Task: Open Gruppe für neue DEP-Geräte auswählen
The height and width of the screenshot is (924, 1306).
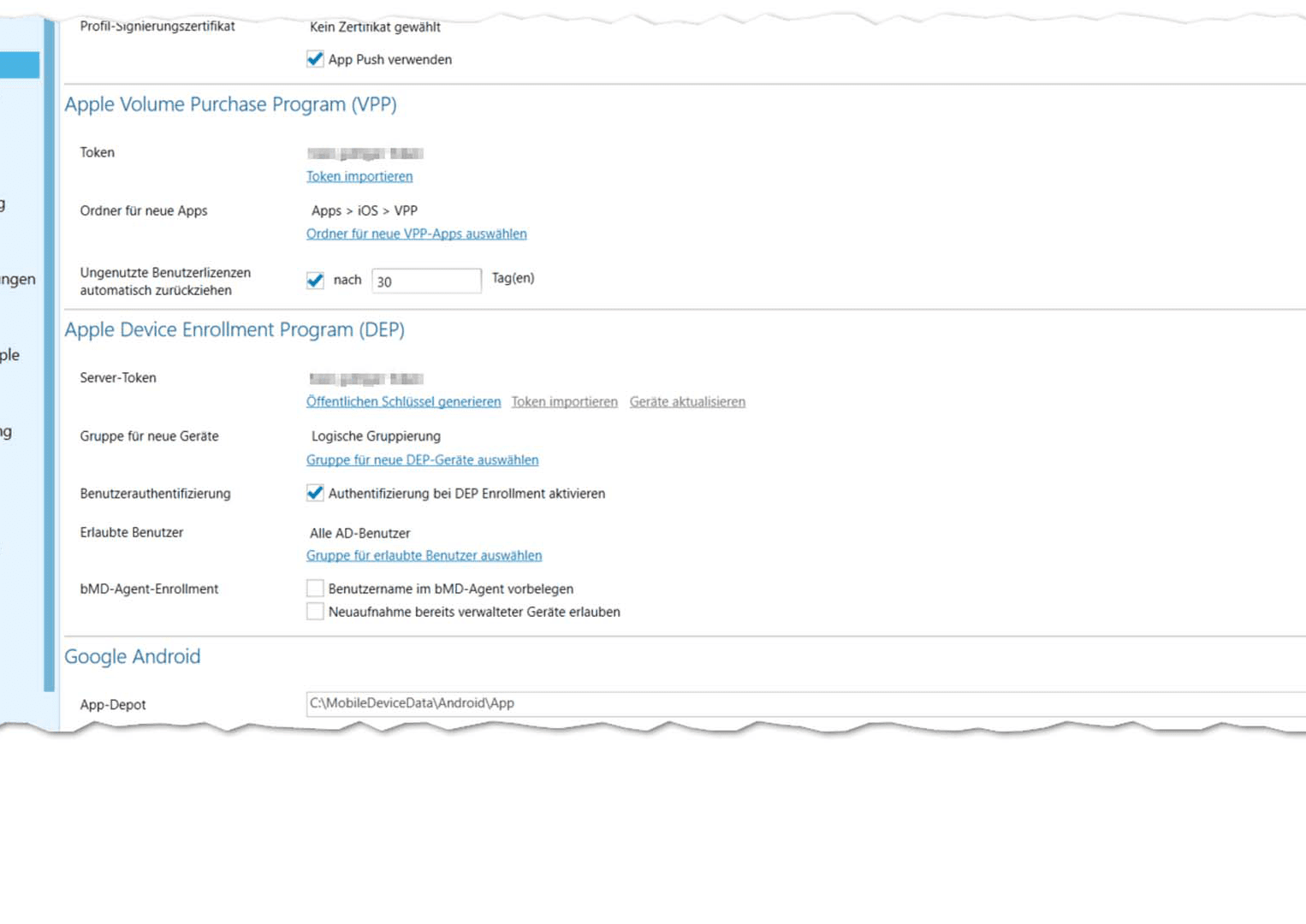Action: (423, 459)
